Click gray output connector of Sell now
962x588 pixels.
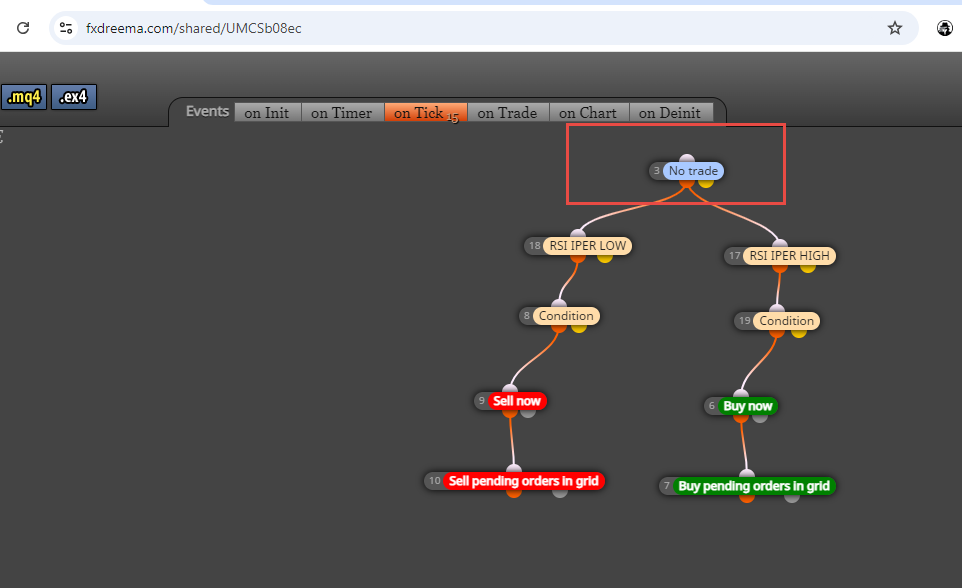tap(528, 413)
